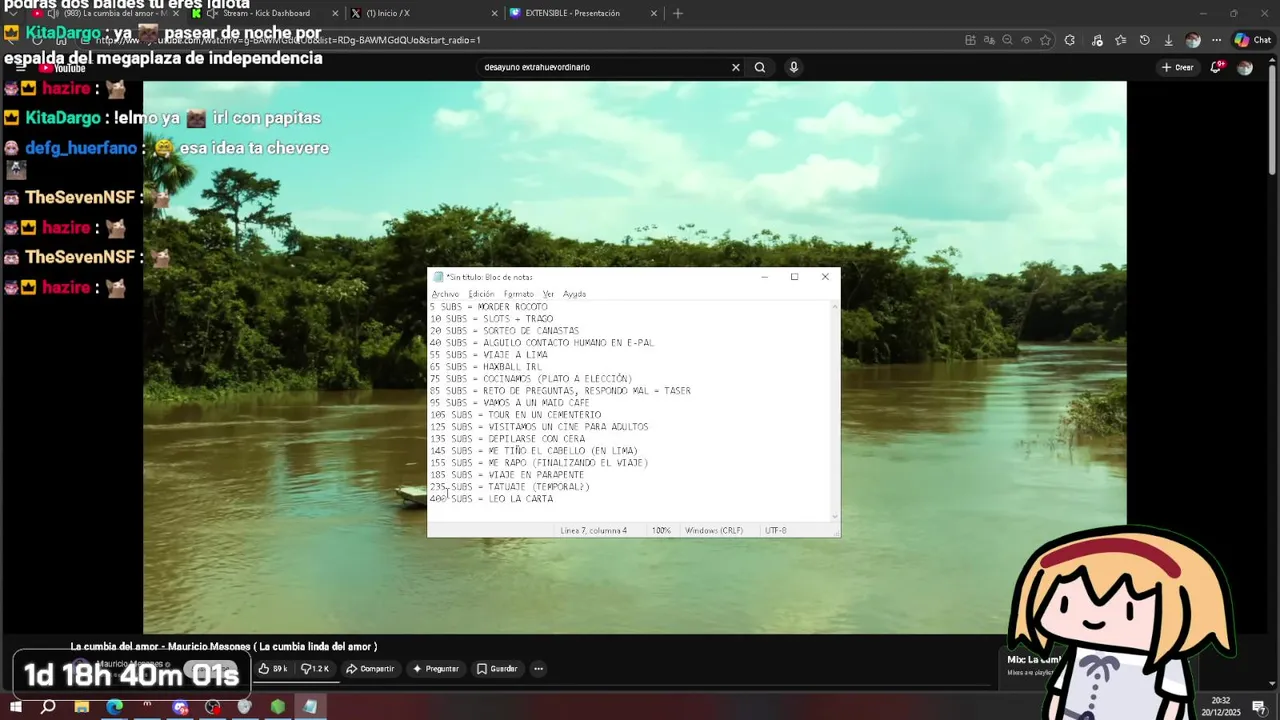Click line '105 SUBS = TOUR EN UN CEMENTERIO'

516,415
